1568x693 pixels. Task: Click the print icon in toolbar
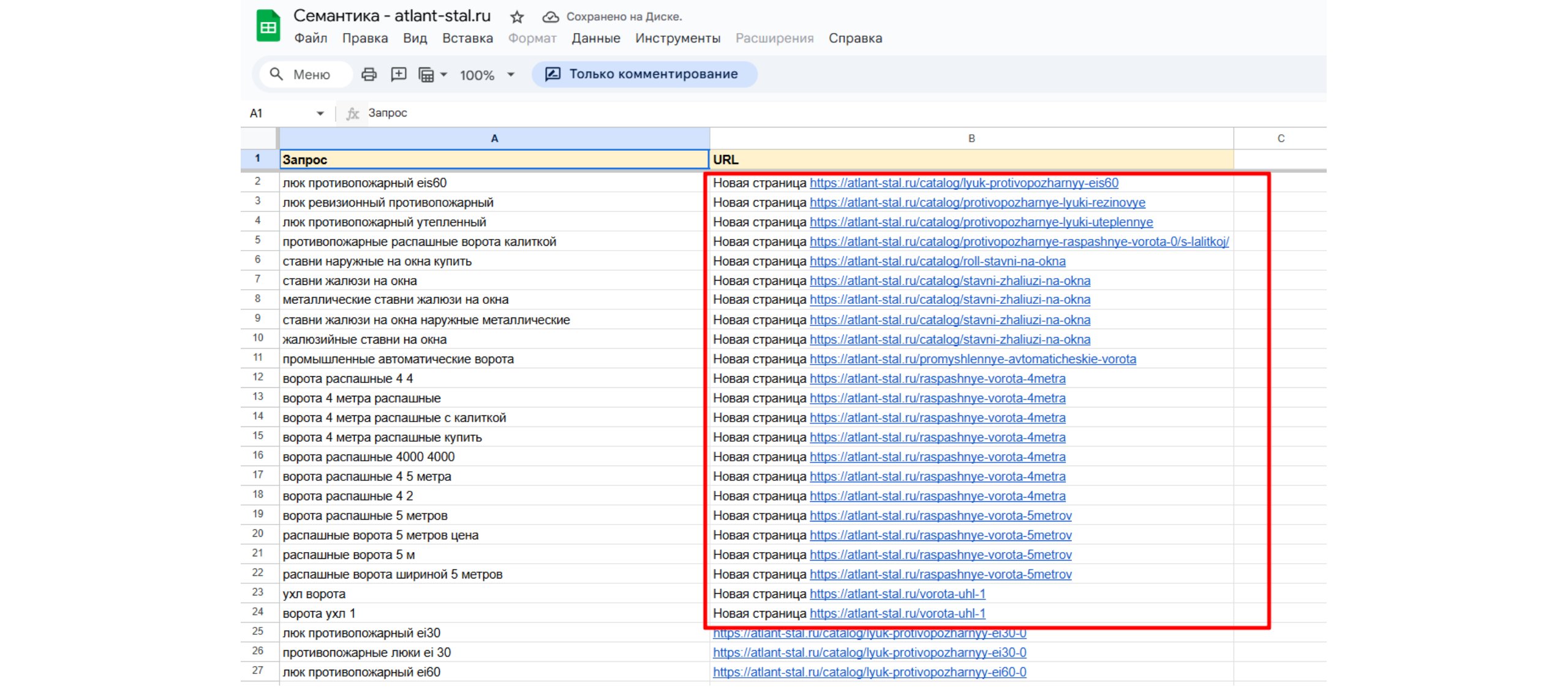(x=369, y=75)
